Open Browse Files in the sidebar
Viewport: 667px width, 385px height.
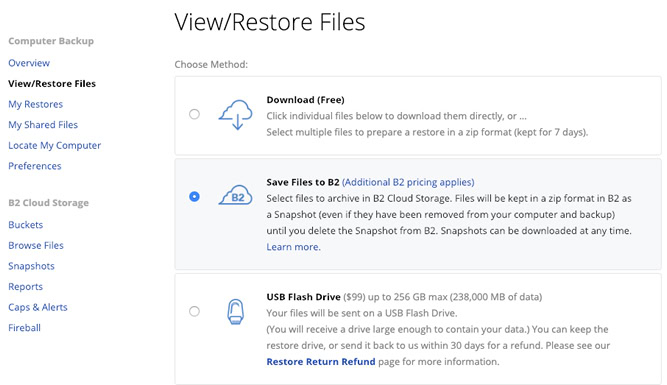pos(36,245)
